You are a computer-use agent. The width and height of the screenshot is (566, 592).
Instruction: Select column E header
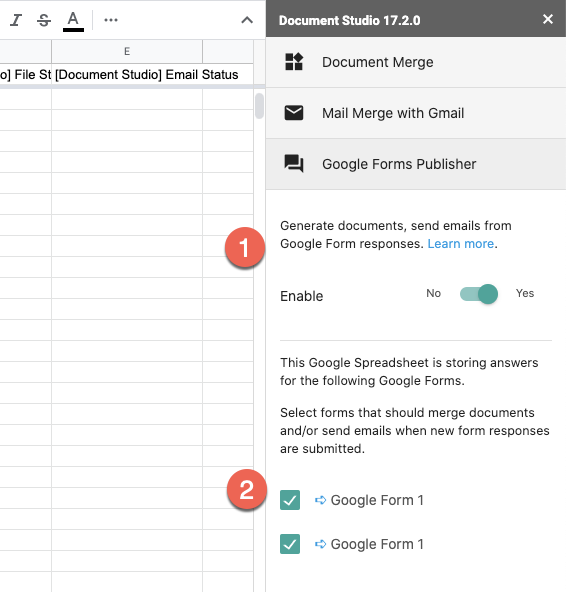click(127, 51)
